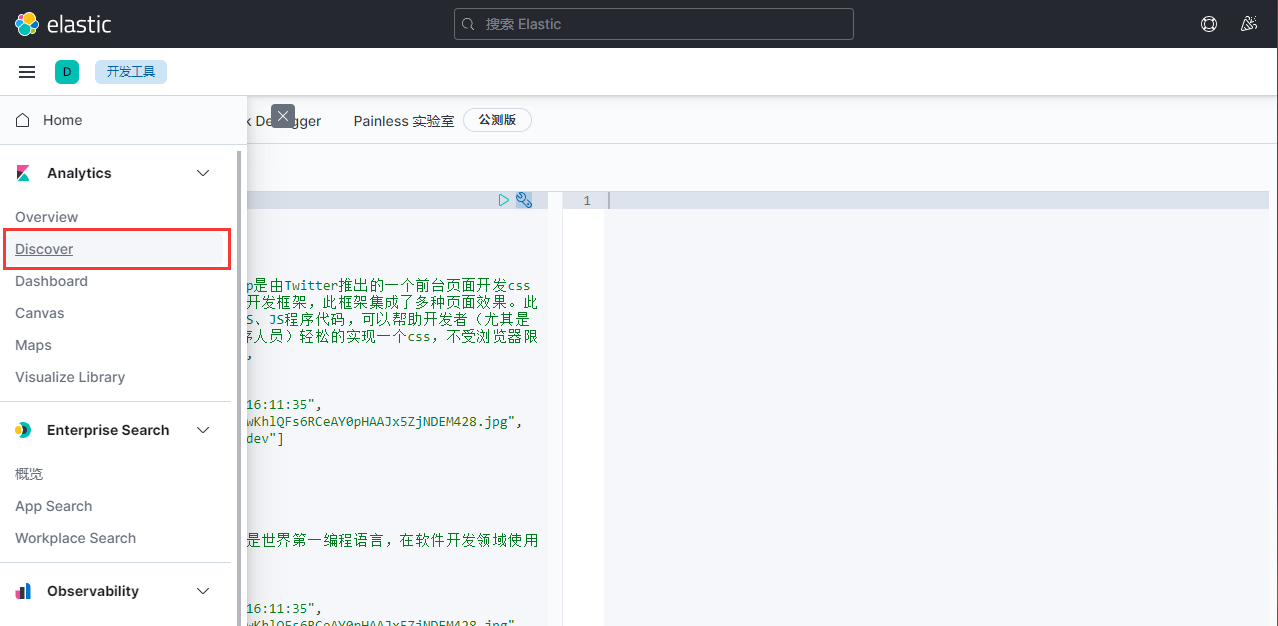Collapse the Enterprise Search section
The width and height of the screenshot is (1278, 626).
click(x=203, y=430)
